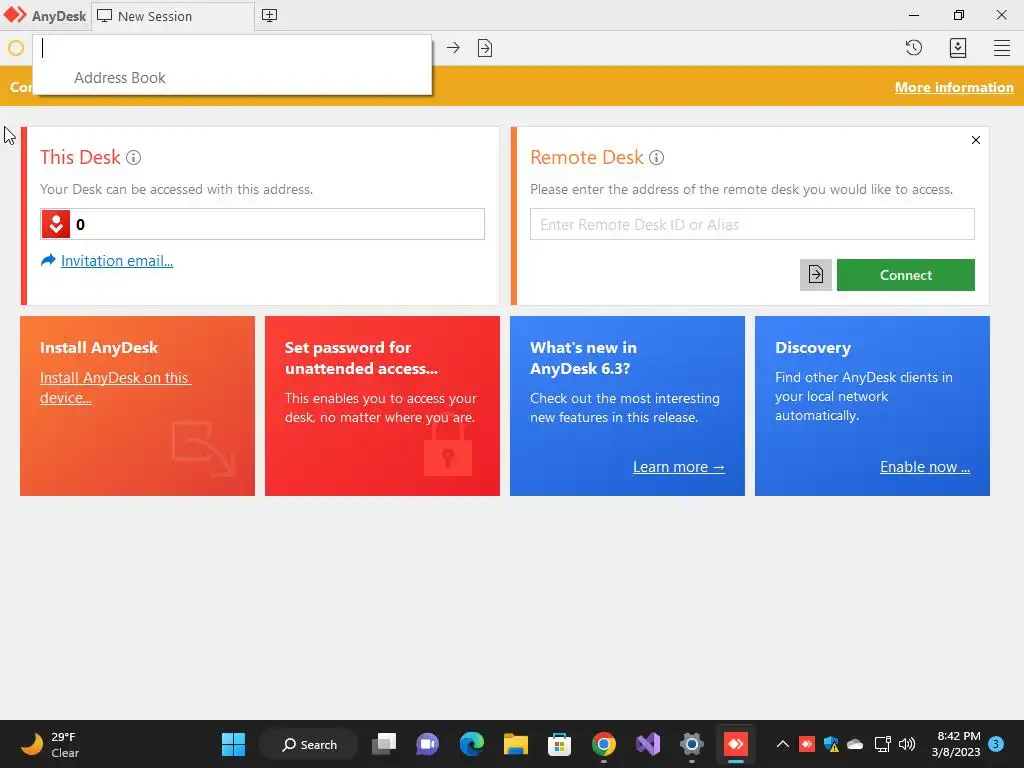This screenshot has width=1024, height=768.
Task: Click info icon next to Remote Desk
Action: click(656, 157)
